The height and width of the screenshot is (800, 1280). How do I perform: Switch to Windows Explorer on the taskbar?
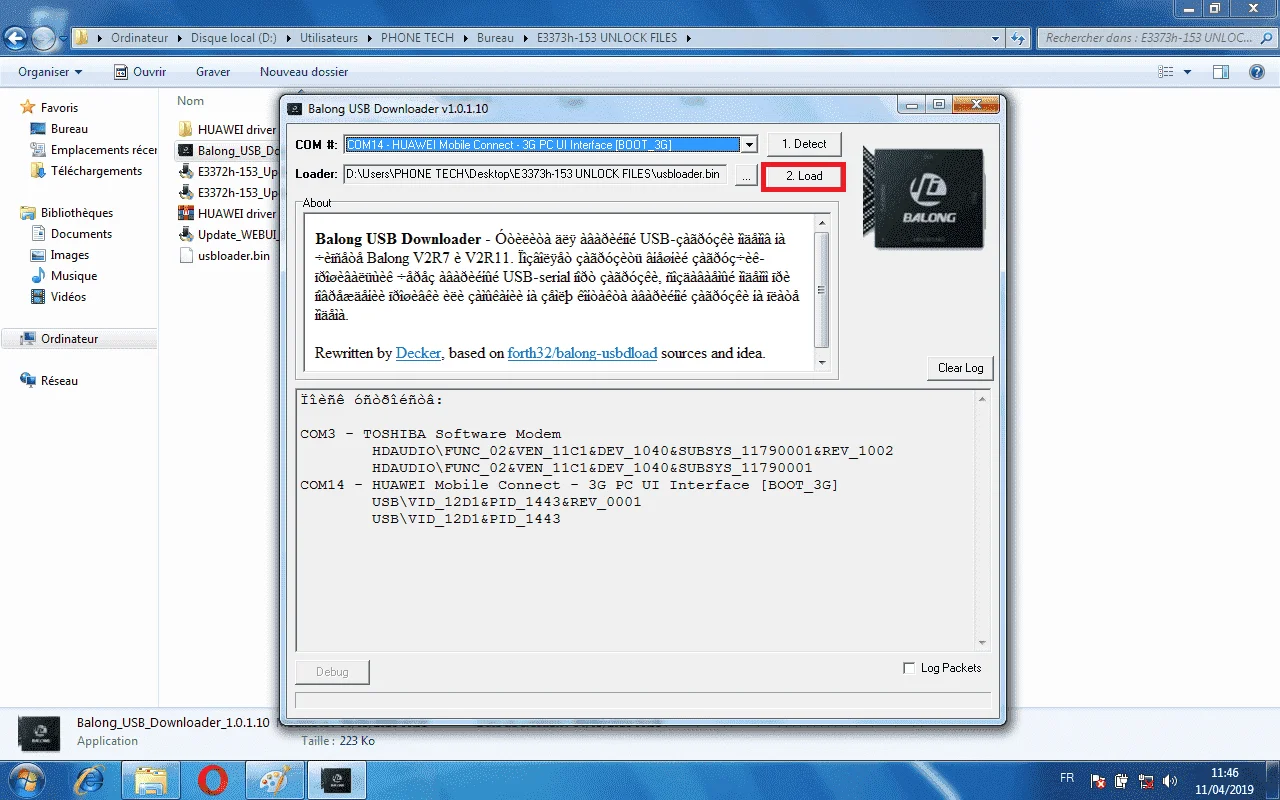(x=150, y=779)
